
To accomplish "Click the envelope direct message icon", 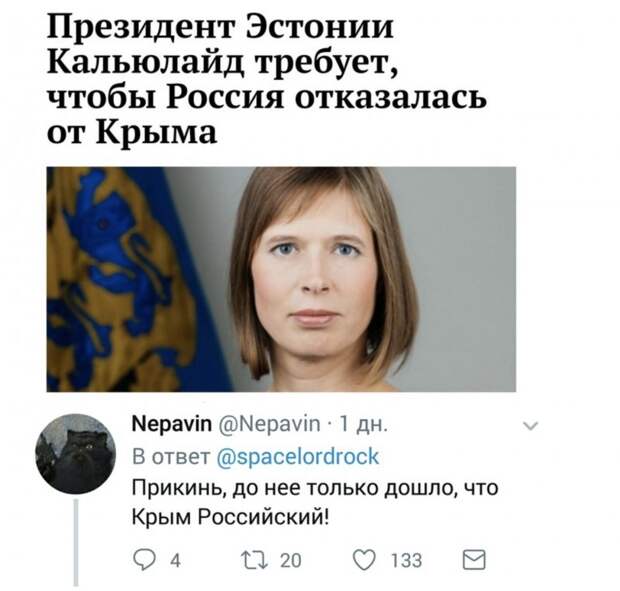I will (x=474, y=560).
